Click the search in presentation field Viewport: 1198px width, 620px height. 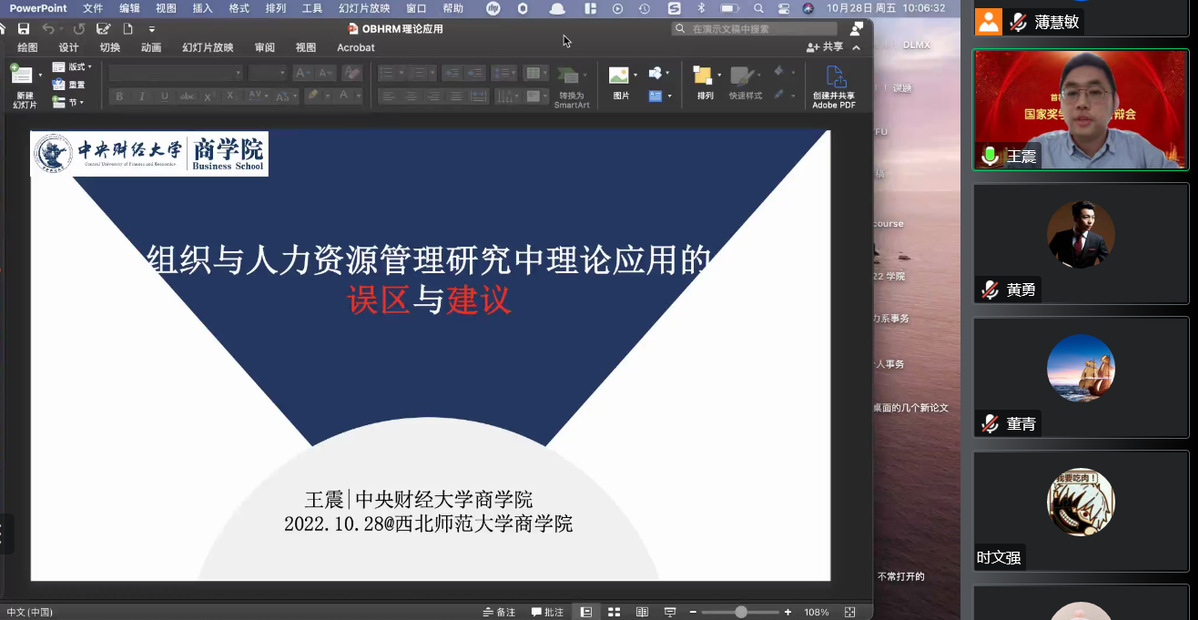(760, 29)
